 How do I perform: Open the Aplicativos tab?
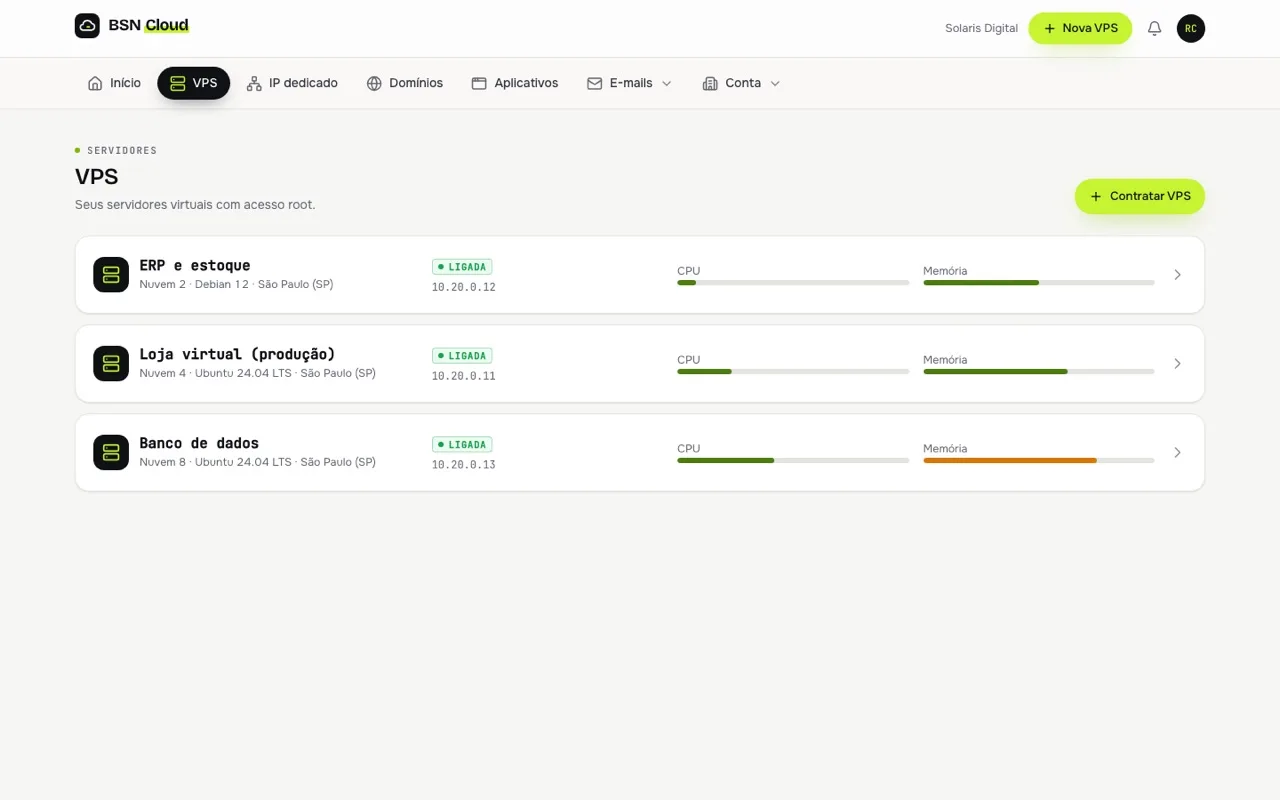pos(515,83)
